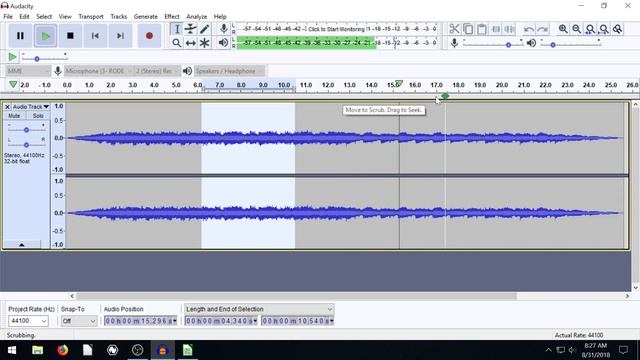Click the Play-at-Speed slider

click(x=44, y=58)
